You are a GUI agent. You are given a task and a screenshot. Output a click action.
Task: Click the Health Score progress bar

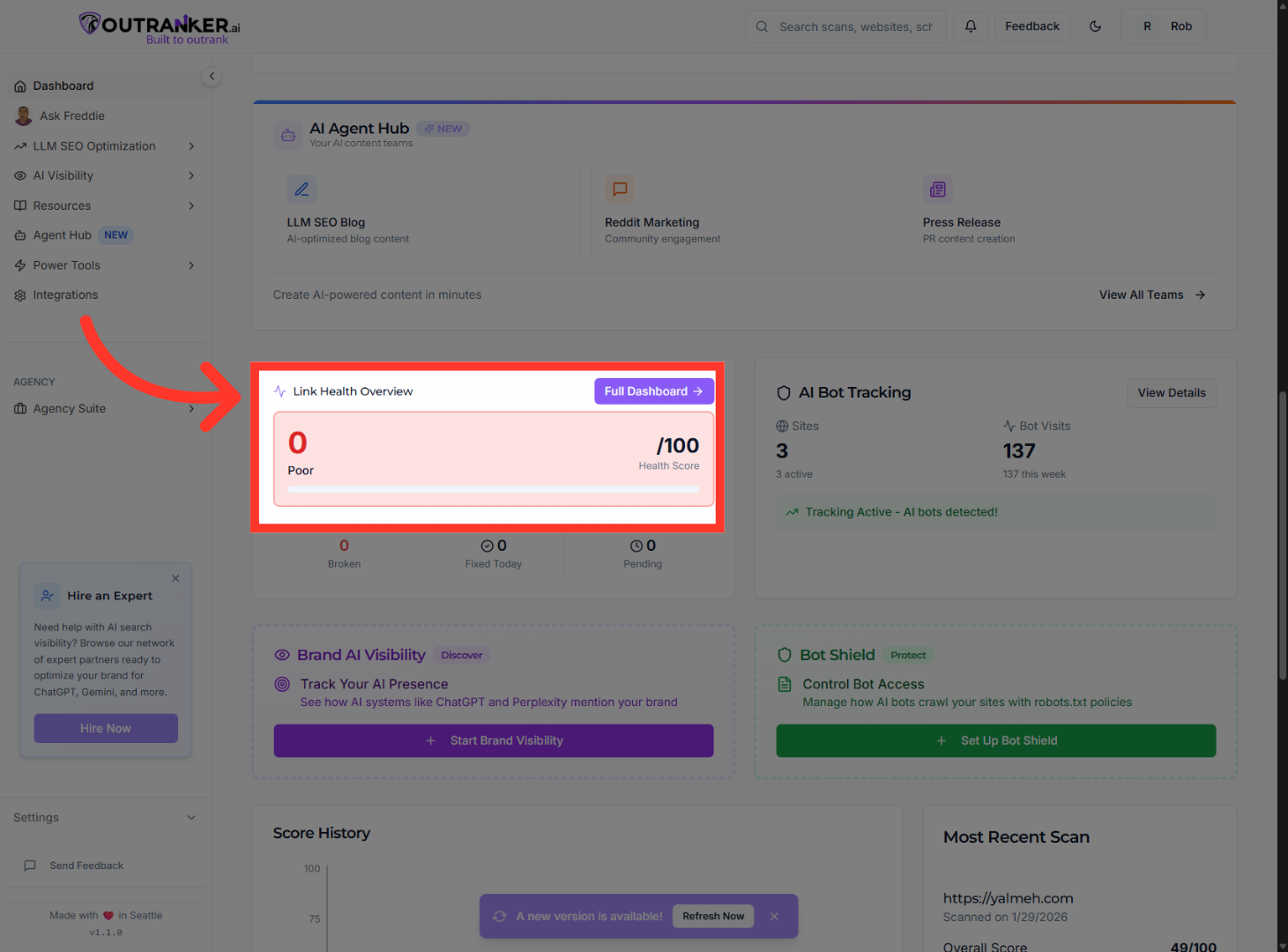[493, 487]
